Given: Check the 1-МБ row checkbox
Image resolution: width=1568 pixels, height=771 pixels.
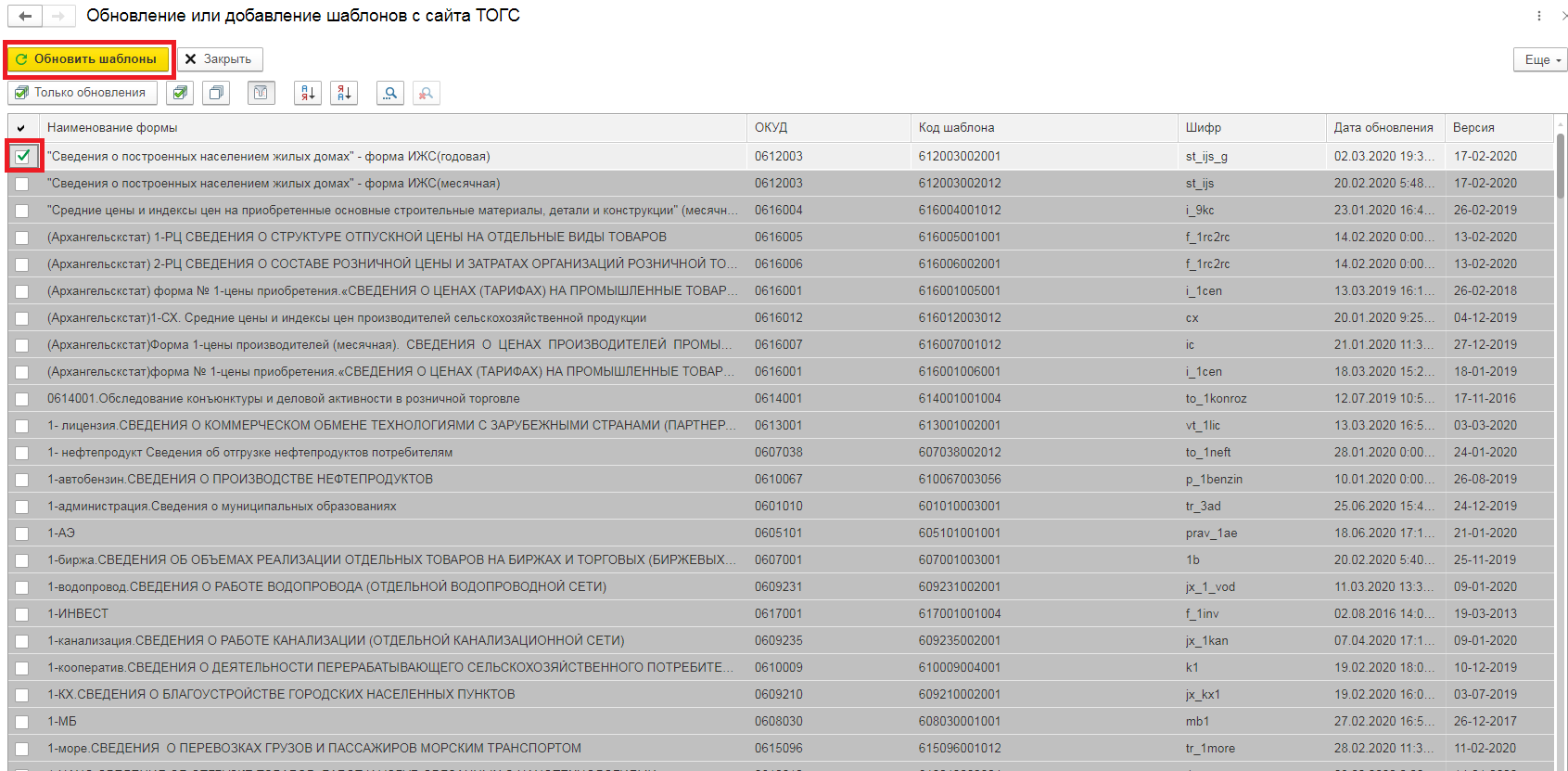Looking at the screenshot, I should 22,722.
